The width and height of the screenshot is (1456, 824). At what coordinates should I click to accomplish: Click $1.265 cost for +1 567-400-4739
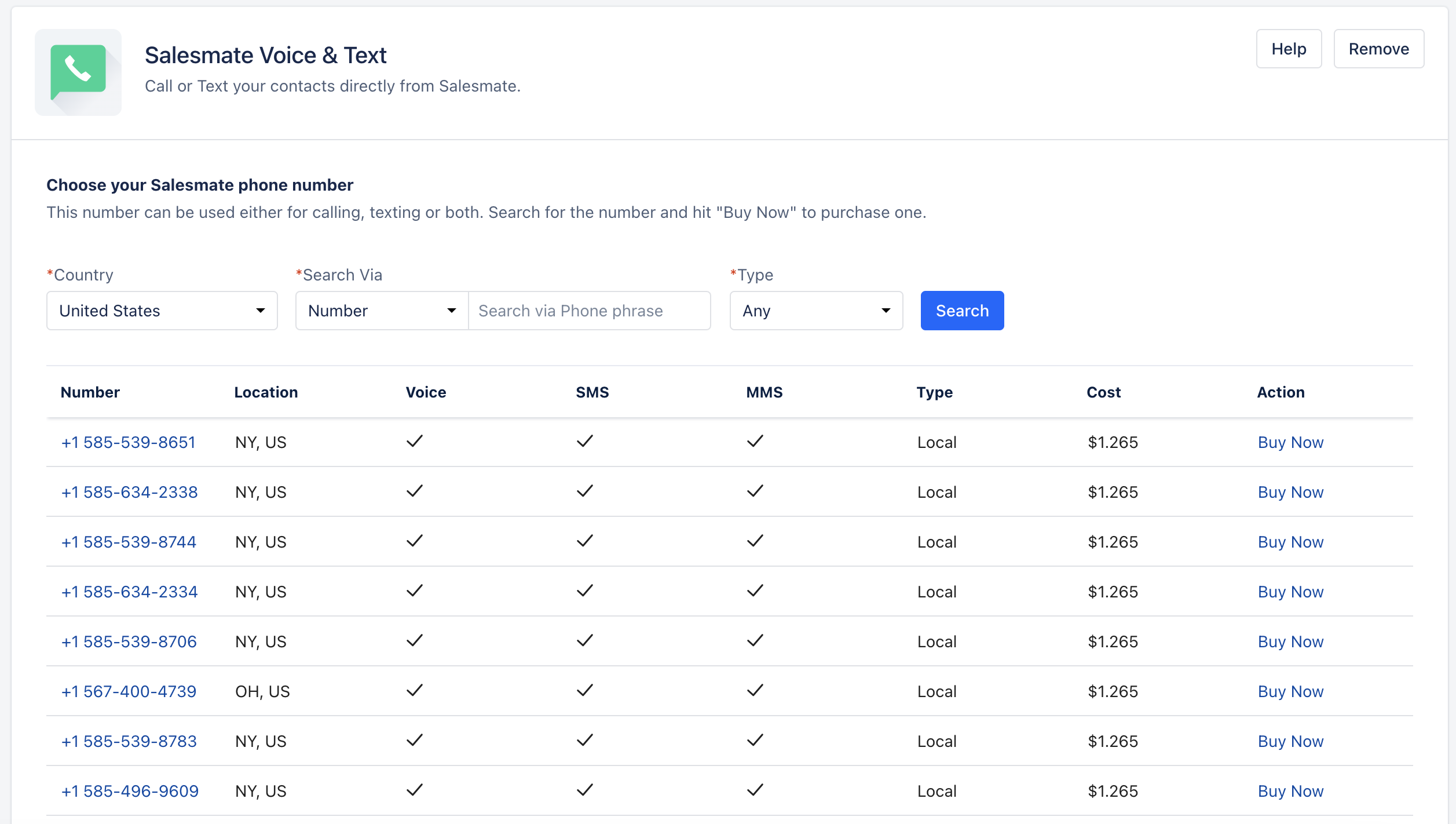(x=1113, y=691)
